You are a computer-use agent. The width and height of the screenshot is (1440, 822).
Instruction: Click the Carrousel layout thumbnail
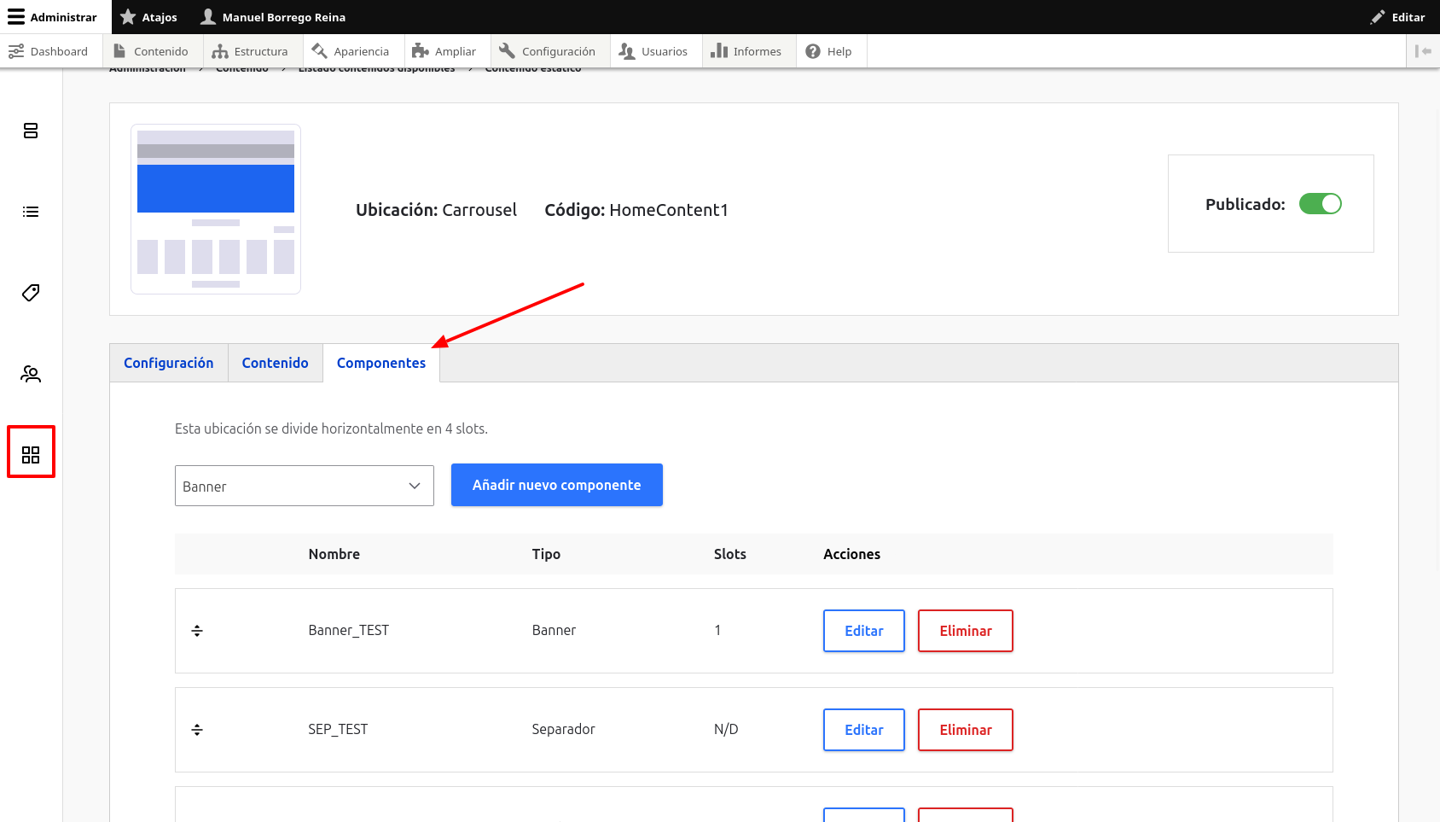(x=216, y=209)
